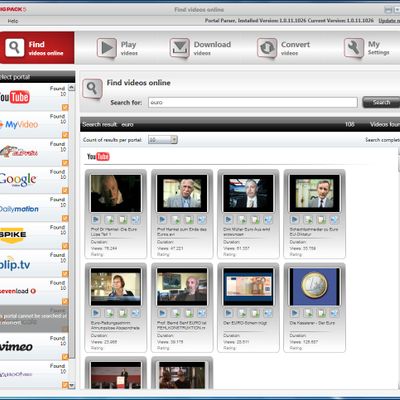400x400 pixels.
Task: Click portal list scroll-down arrow
Action: pos(72,385)
